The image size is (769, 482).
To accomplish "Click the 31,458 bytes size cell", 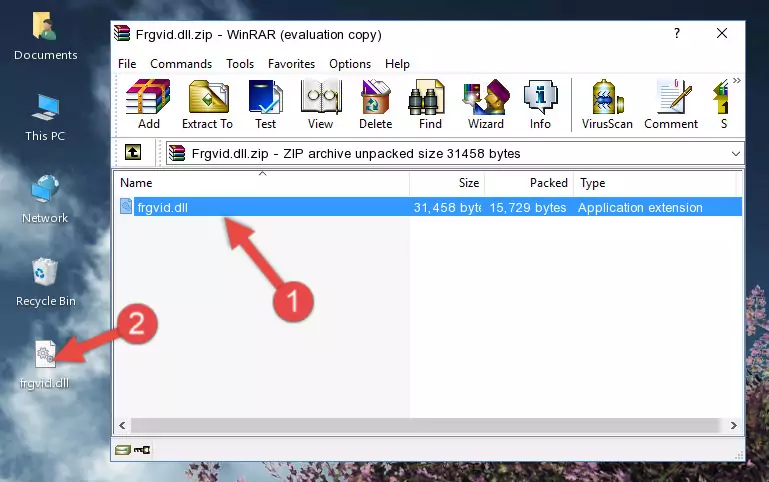I will pyautogui.click(x=447, y=207).
